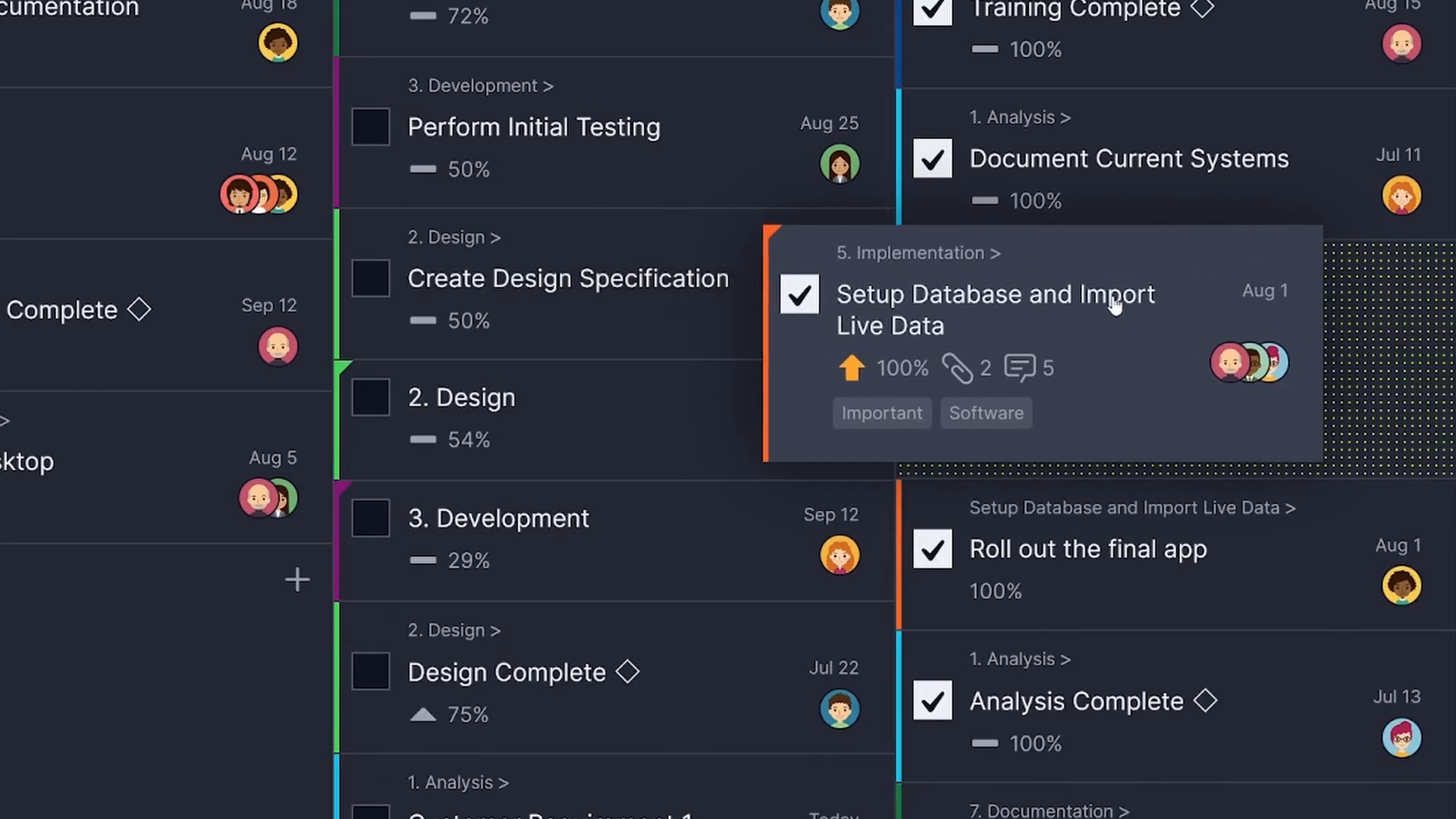
Task: Uncheck Document Current Systems task checkbox
Action: [x=932, y=158]
